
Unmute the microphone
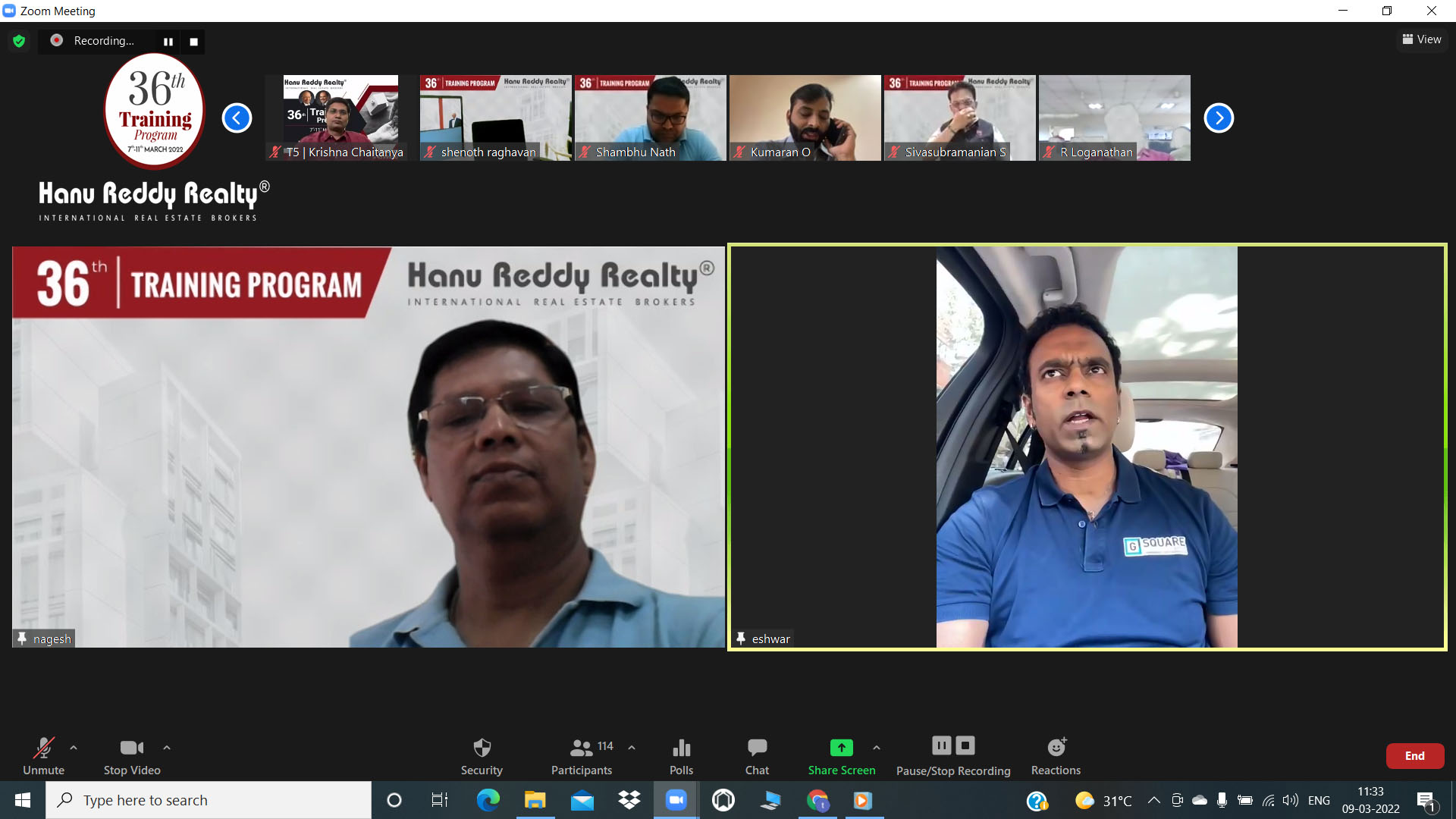[x=43, y=756]
